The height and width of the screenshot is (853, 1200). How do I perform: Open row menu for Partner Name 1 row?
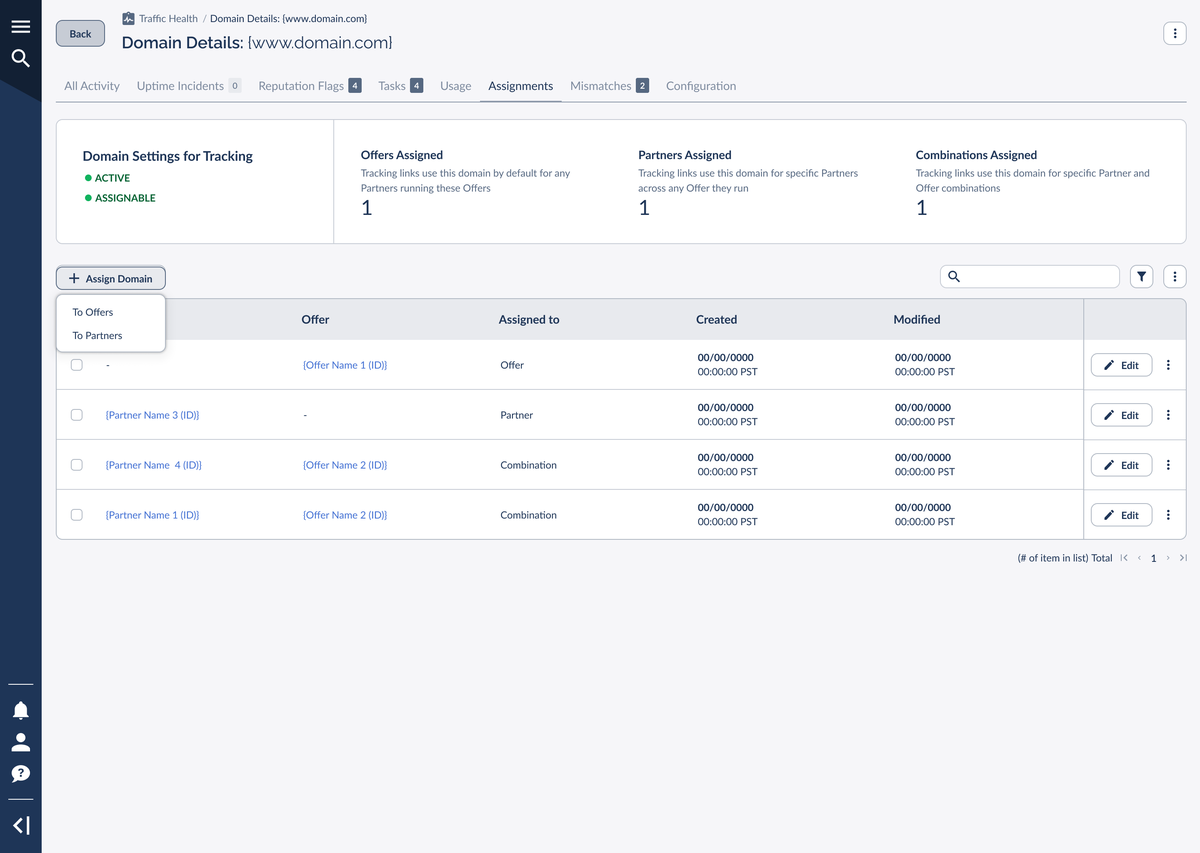coord(1168,515)
